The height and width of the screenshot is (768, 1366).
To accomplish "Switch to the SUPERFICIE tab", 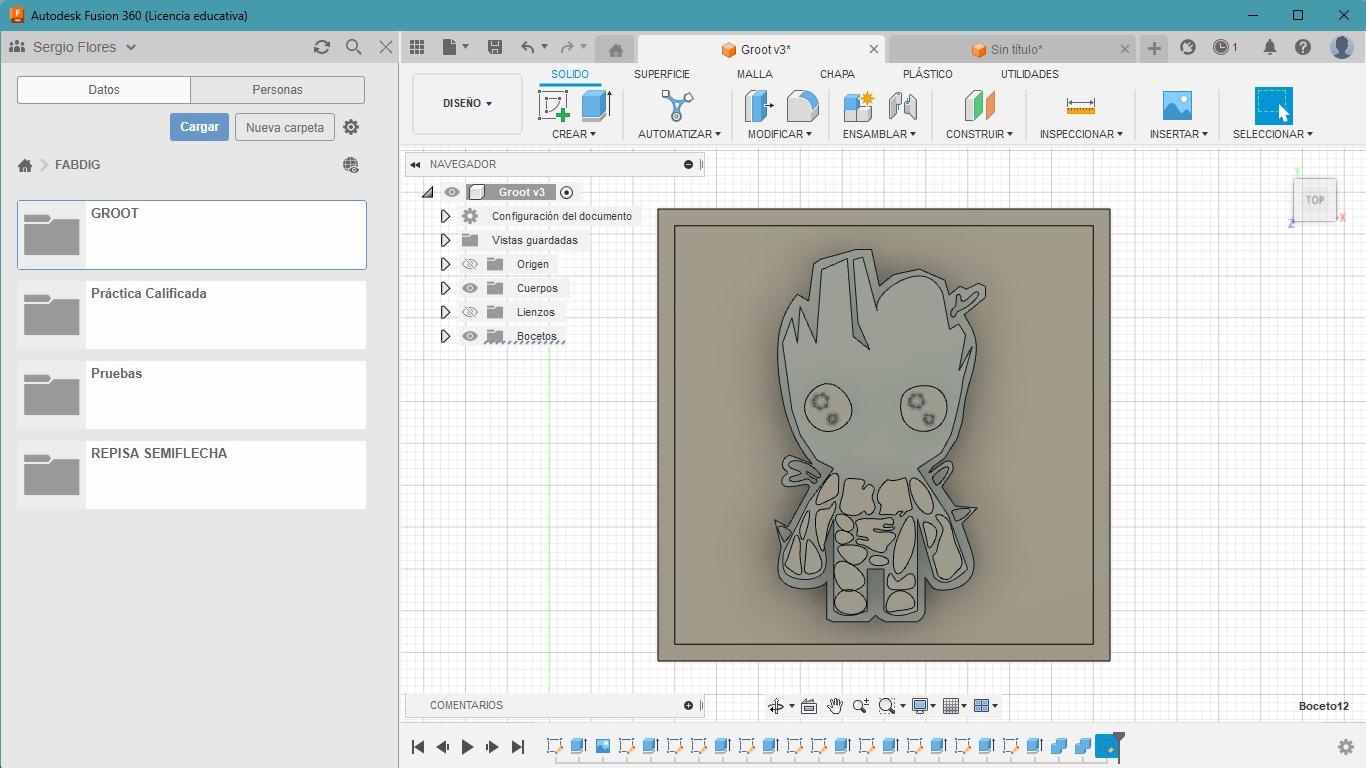I will point(661,74).
